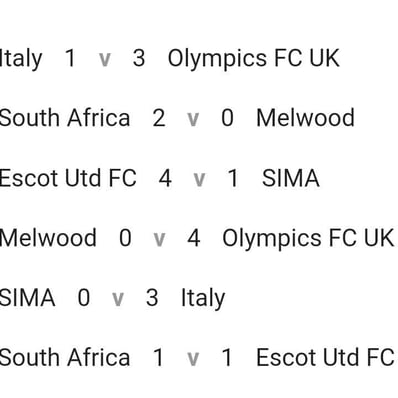Click Escot Utd FC score of 4
398x398 pixels.
coord(165,178)
